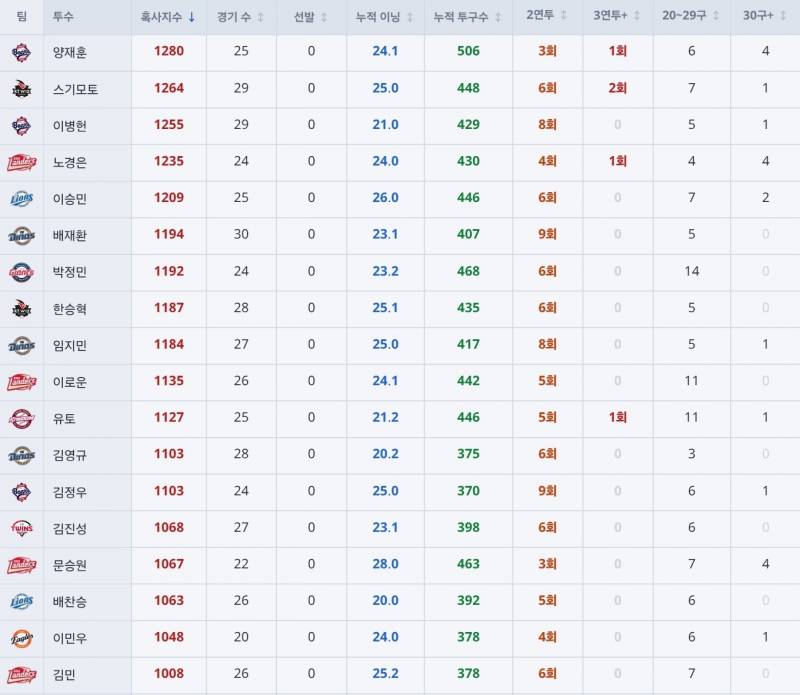800x695 pixels.
Task: Select 스기모토's 2회 3연투+ cell
Action: pos(617,88)
